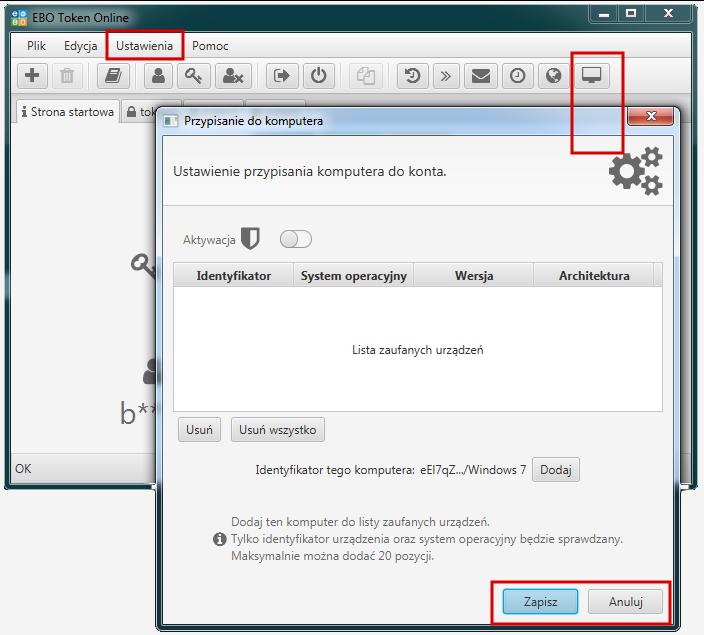Open the book icon in toolbar
Image resolution: width=704 pixels, height=635 pixels.
pos(113,75)
